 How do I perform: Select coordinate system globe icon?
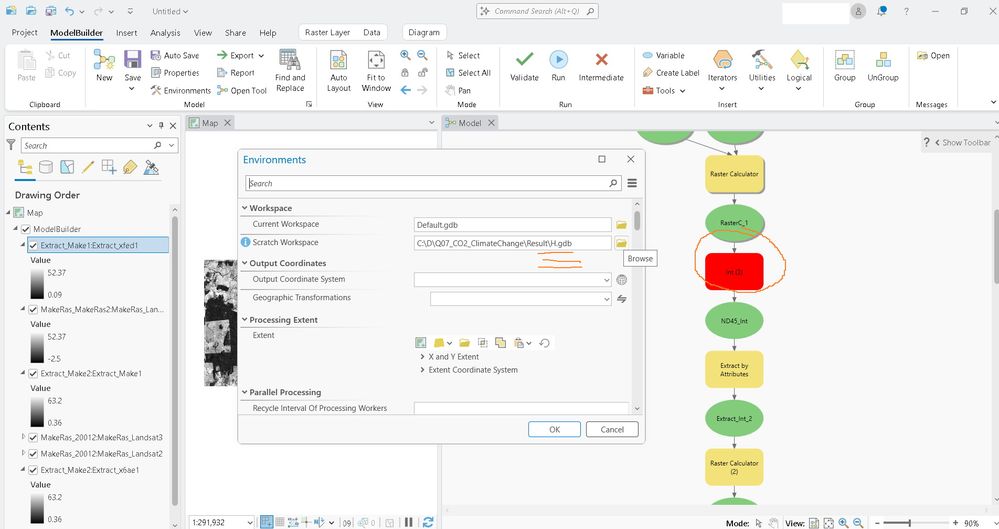coord(622,279)
